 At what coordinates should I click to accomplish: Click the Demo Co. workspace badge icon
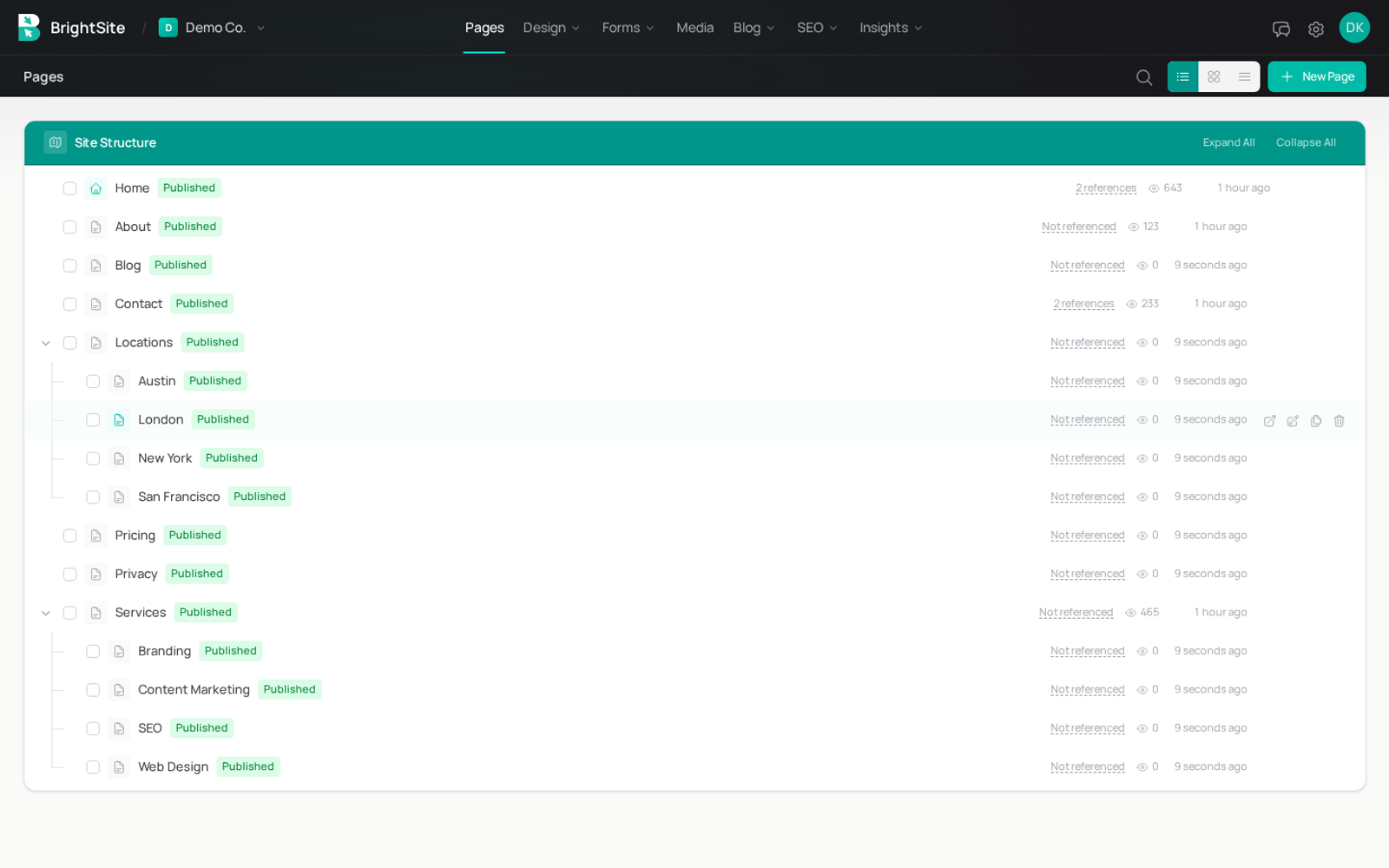point(168,28)
